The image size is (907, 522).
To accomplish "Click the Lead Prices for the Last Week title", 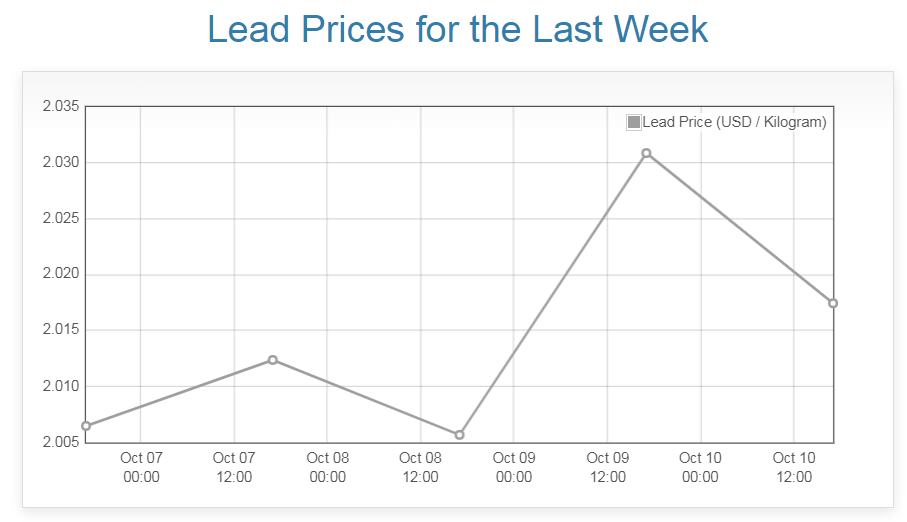I will [457, 29].
